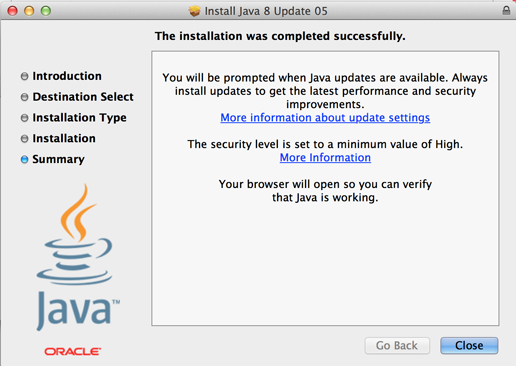Open the More Information security link
516x366 pixels.
point(325,157)
